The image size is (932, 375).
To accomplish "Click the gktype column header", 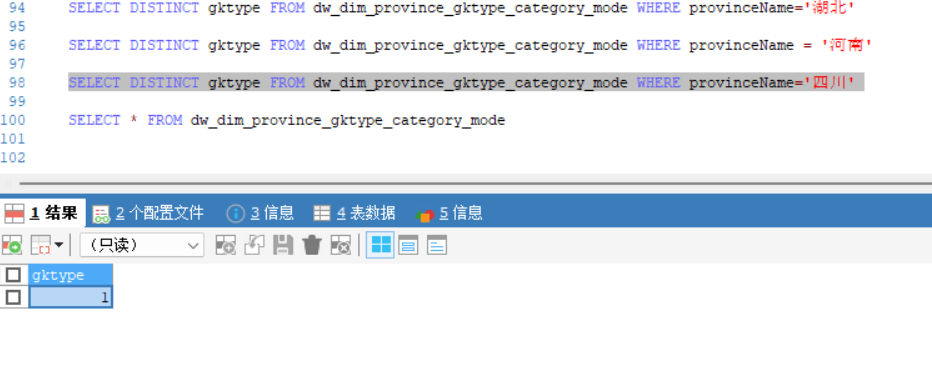I will pyautogui.click(x=70, y=275).
